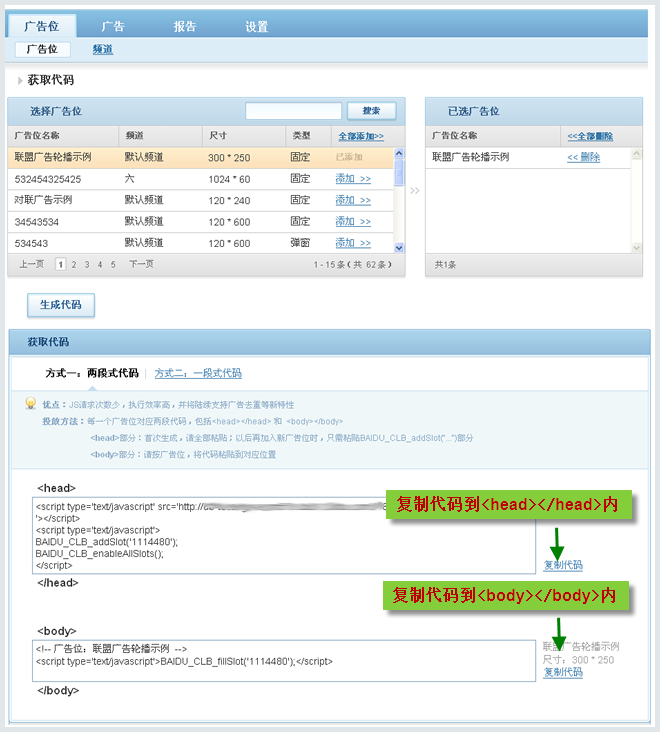Open the 设置 tab
Image resolution: width=660 pixels, height=732 pixels.
click(x=257, y=27)
